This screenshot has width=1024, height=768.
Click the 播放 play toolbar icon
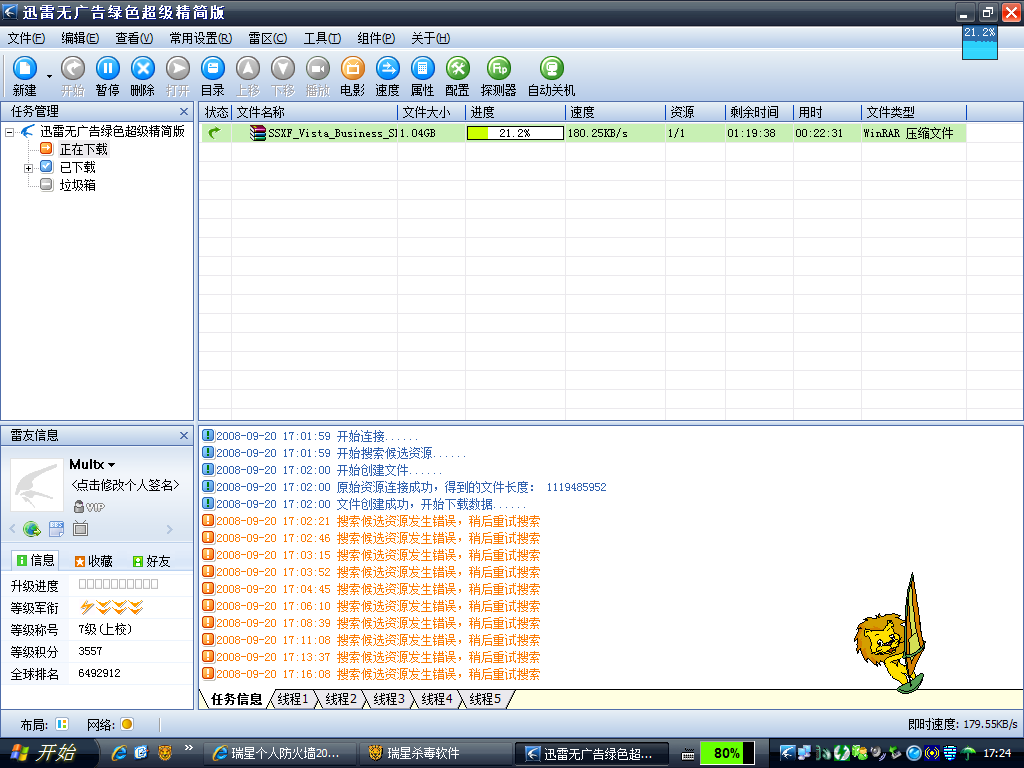(x=317, y=68)
